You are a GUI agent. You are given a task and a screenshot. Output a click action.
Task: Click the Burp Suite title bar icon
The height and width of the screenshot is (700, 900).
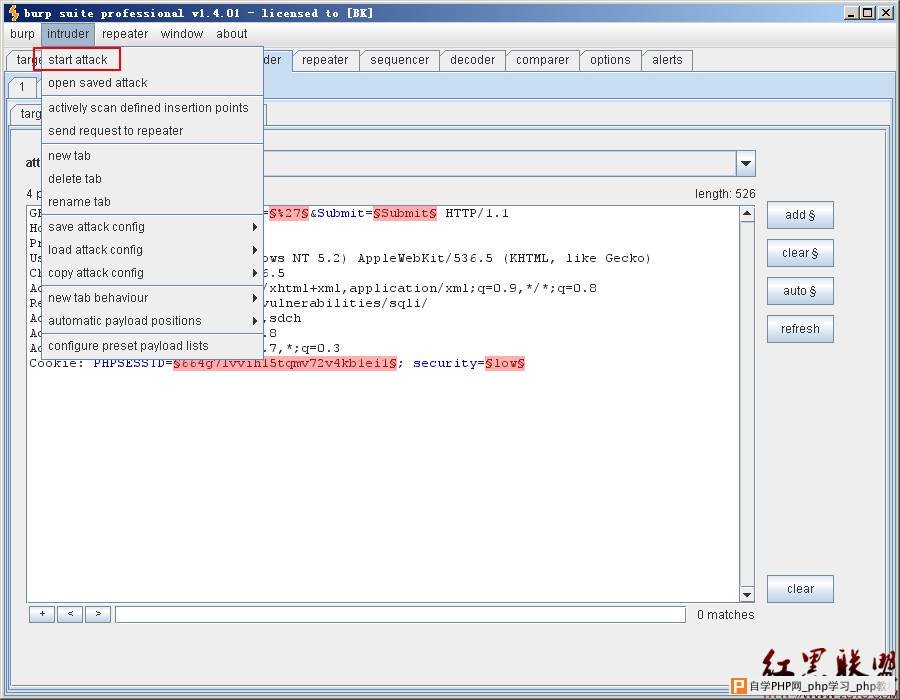click(14, 13)
